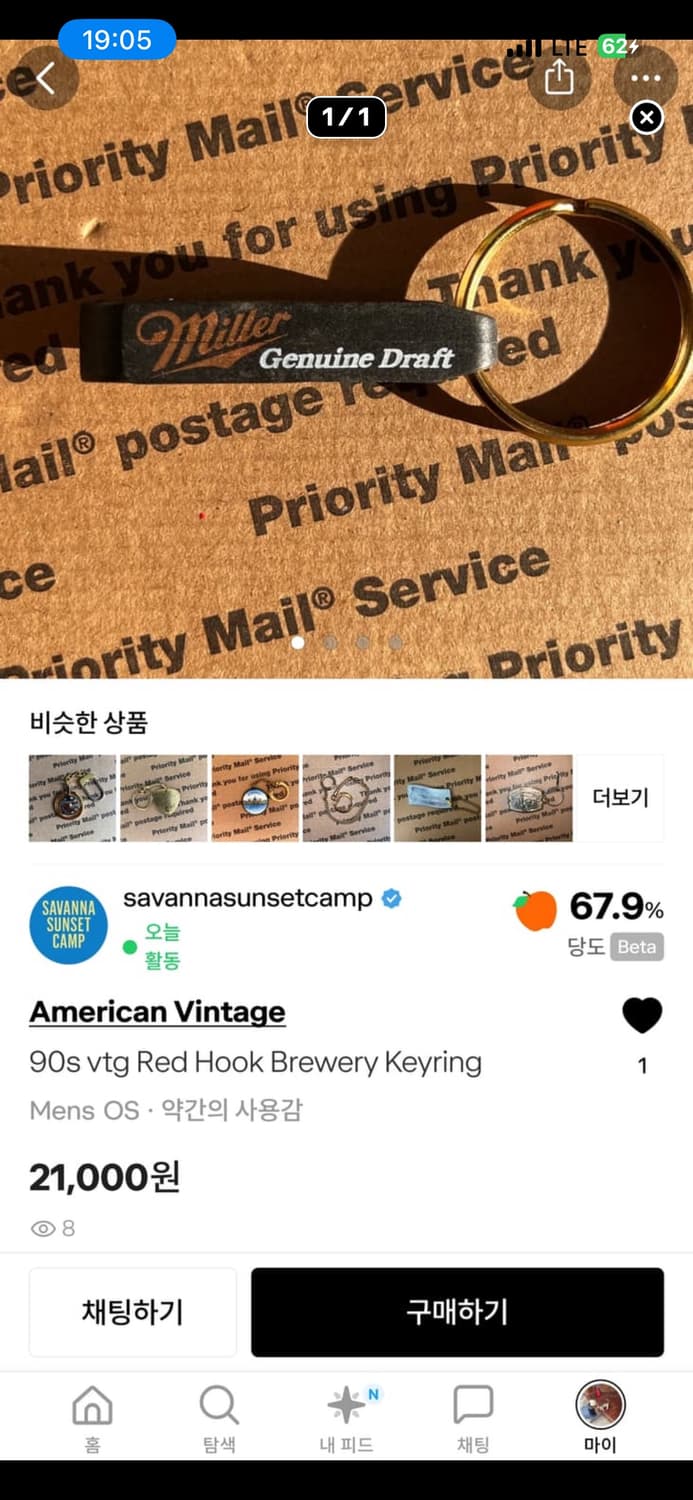This screenshot has height=1500, width=693.
Task: Expand similar items with 더보기
Action: click(621, 797)
